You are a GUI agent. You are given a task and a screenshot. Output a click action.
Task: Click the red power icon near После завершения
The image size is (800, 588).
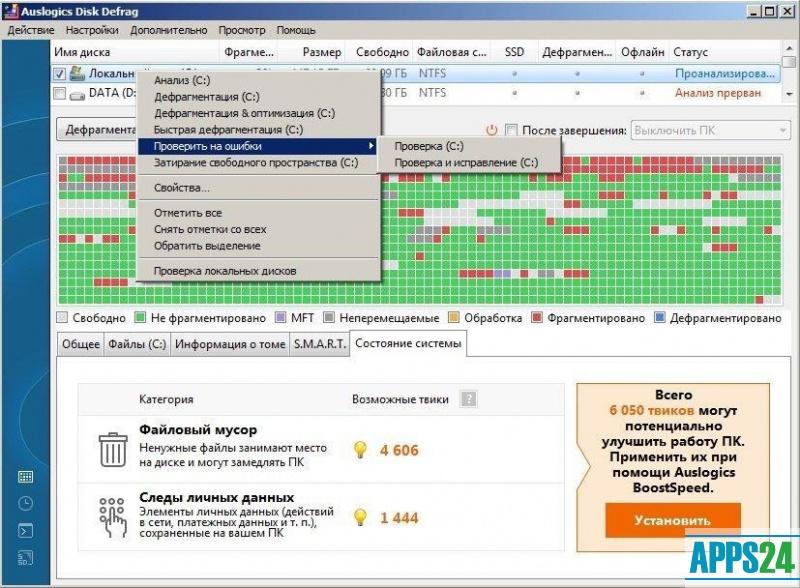[491, 130]
